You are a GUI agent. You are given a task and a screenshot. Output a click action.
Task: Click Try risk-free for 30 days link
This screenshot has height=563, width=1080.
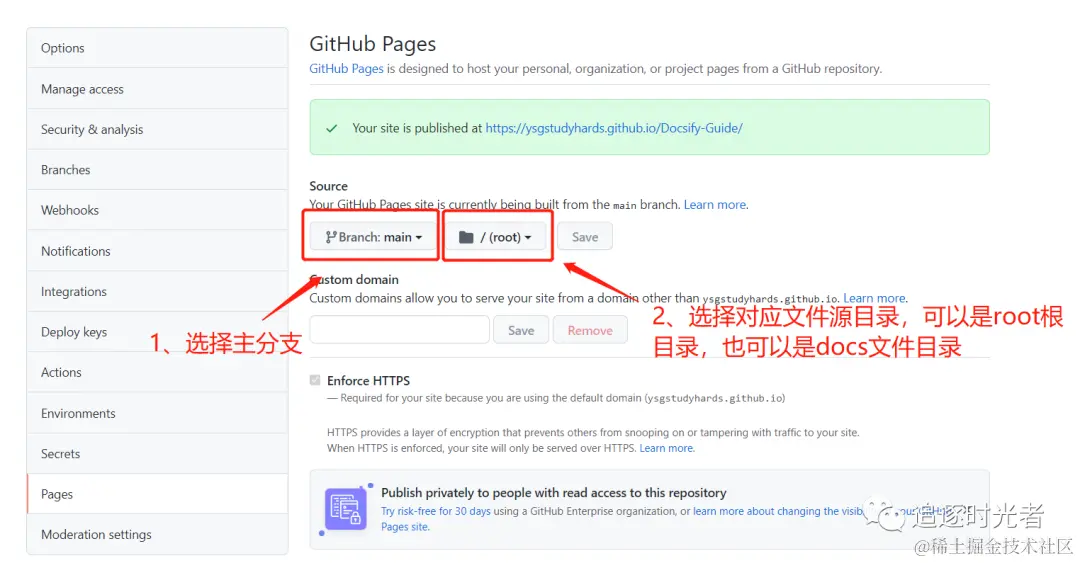coord(435,511)
